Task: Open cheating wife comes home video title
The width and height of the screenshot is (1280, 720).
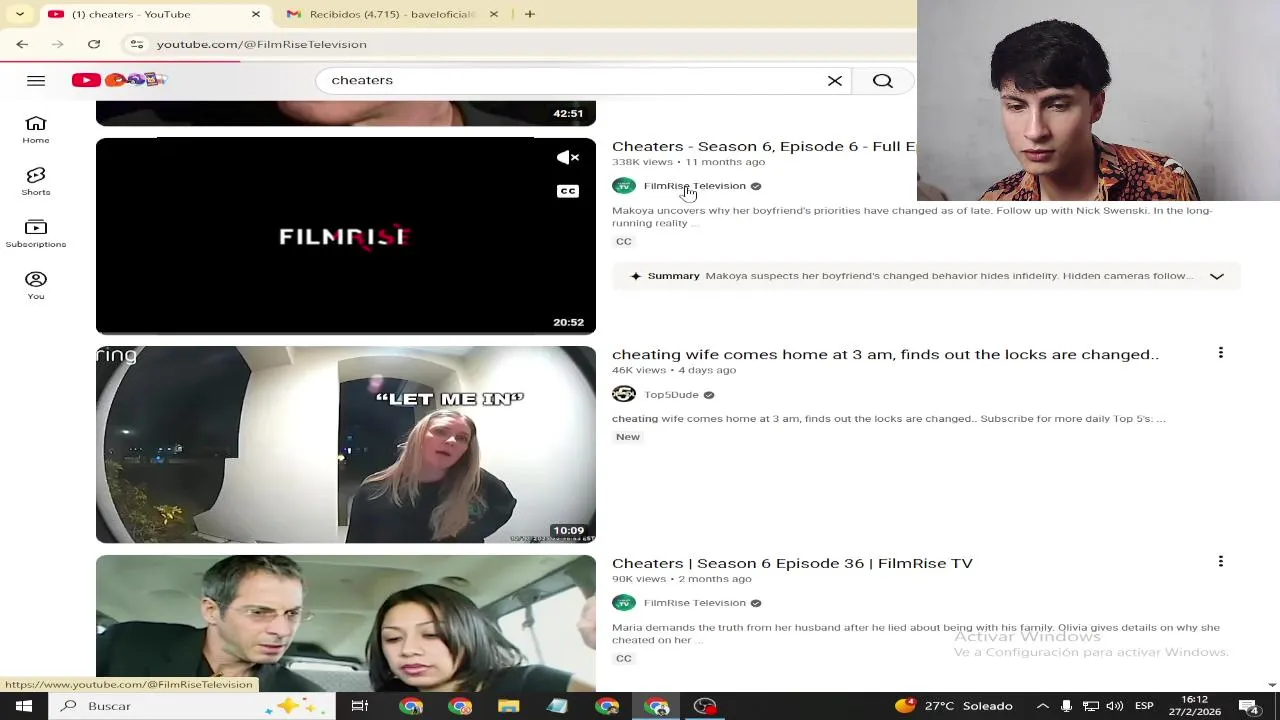Action: [885, 354]
